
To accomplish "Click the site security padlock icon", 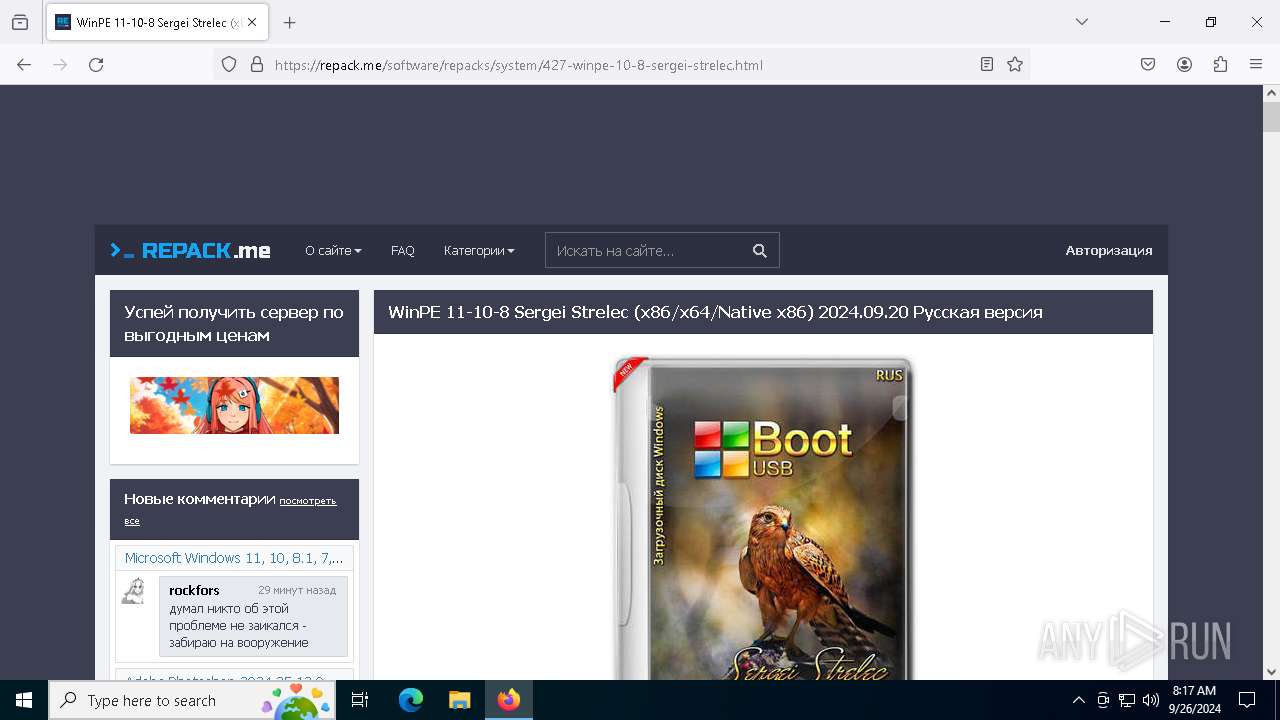I will 257,64.
